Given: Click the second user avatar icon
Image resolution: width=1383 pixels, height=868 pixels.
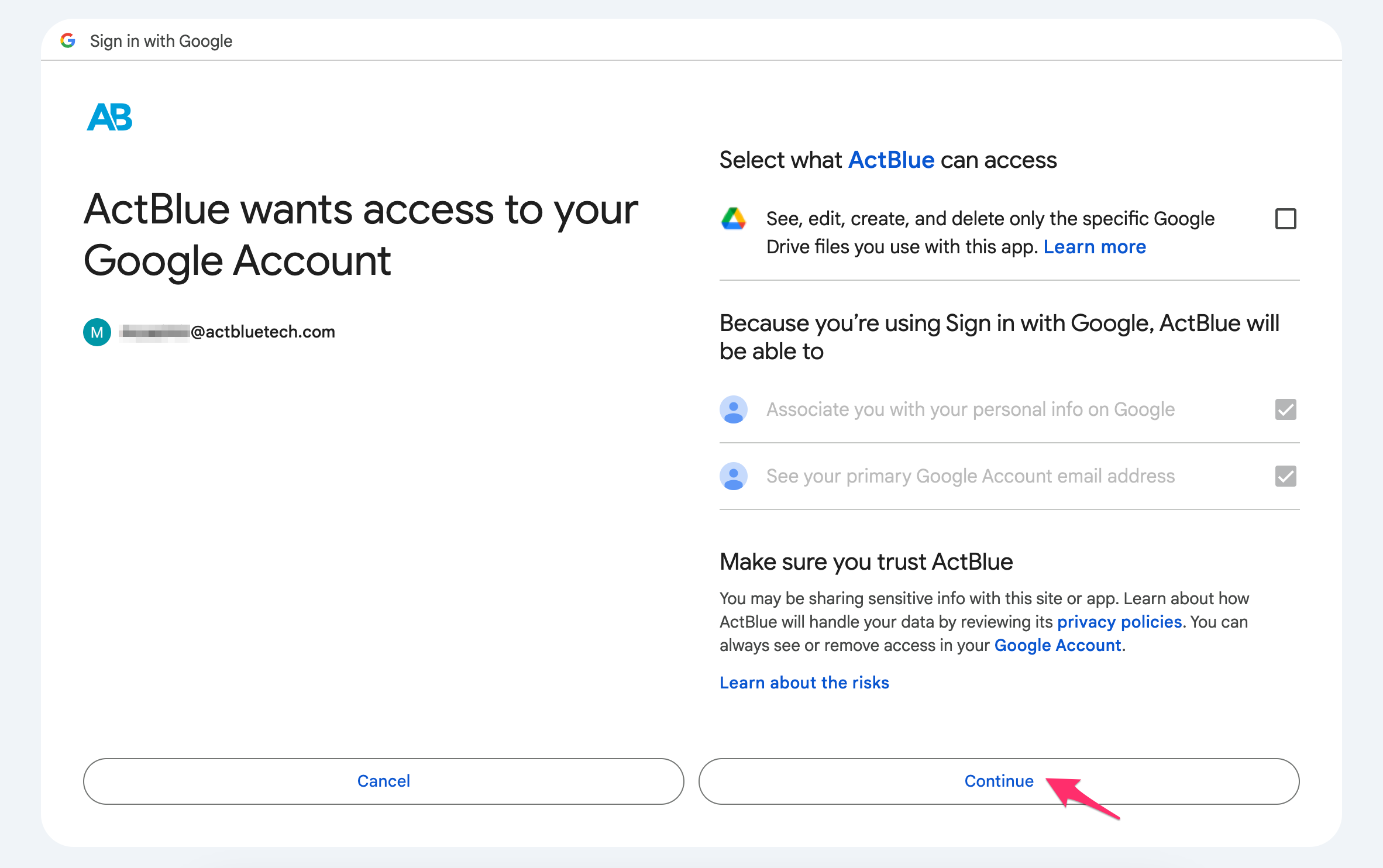Looking at the screenshot, I should click(x=734, y=476).
